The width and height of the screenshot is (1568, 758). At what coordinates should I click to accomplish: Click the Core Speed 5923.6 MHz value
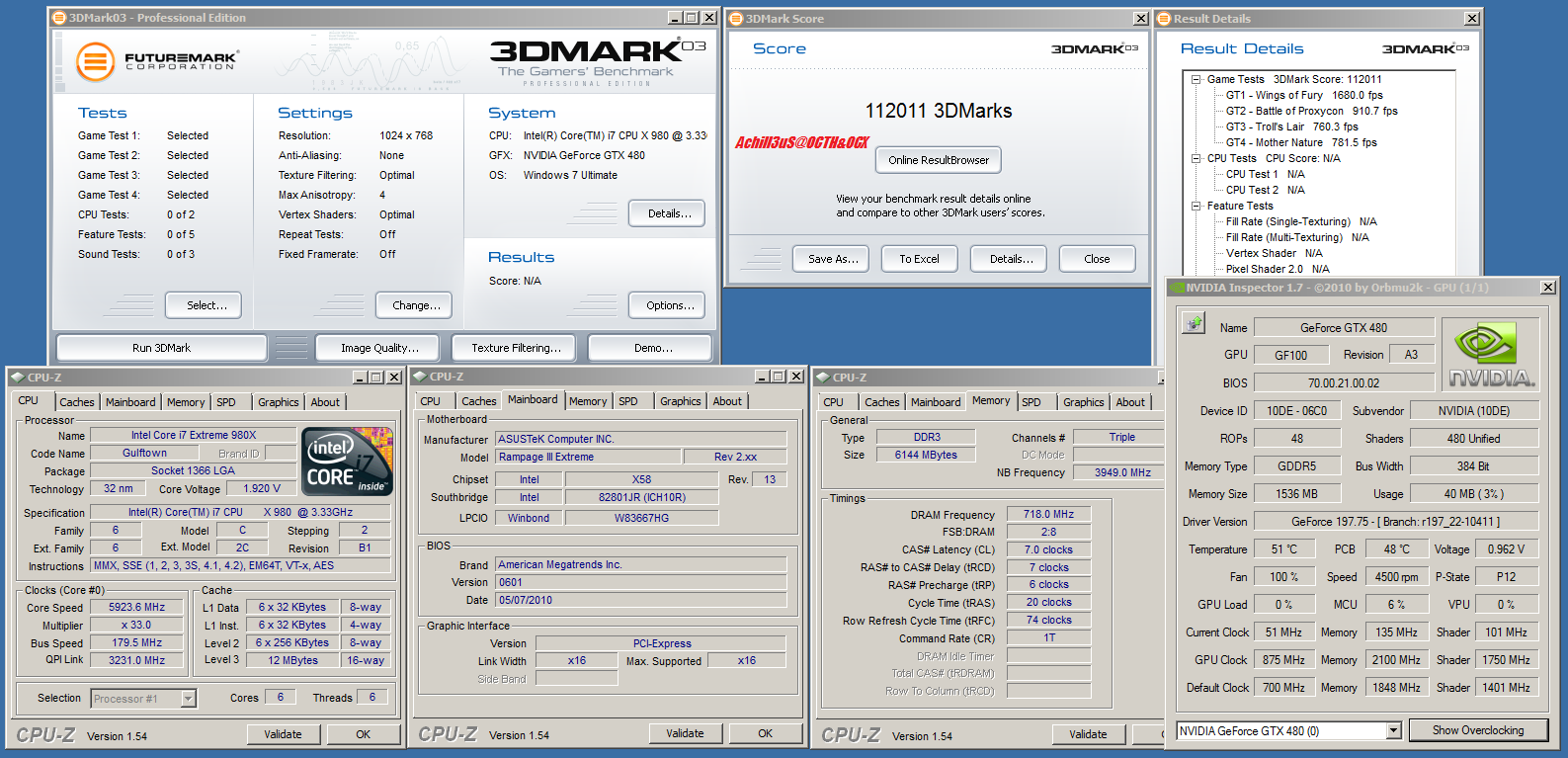[x=136, y=607]
